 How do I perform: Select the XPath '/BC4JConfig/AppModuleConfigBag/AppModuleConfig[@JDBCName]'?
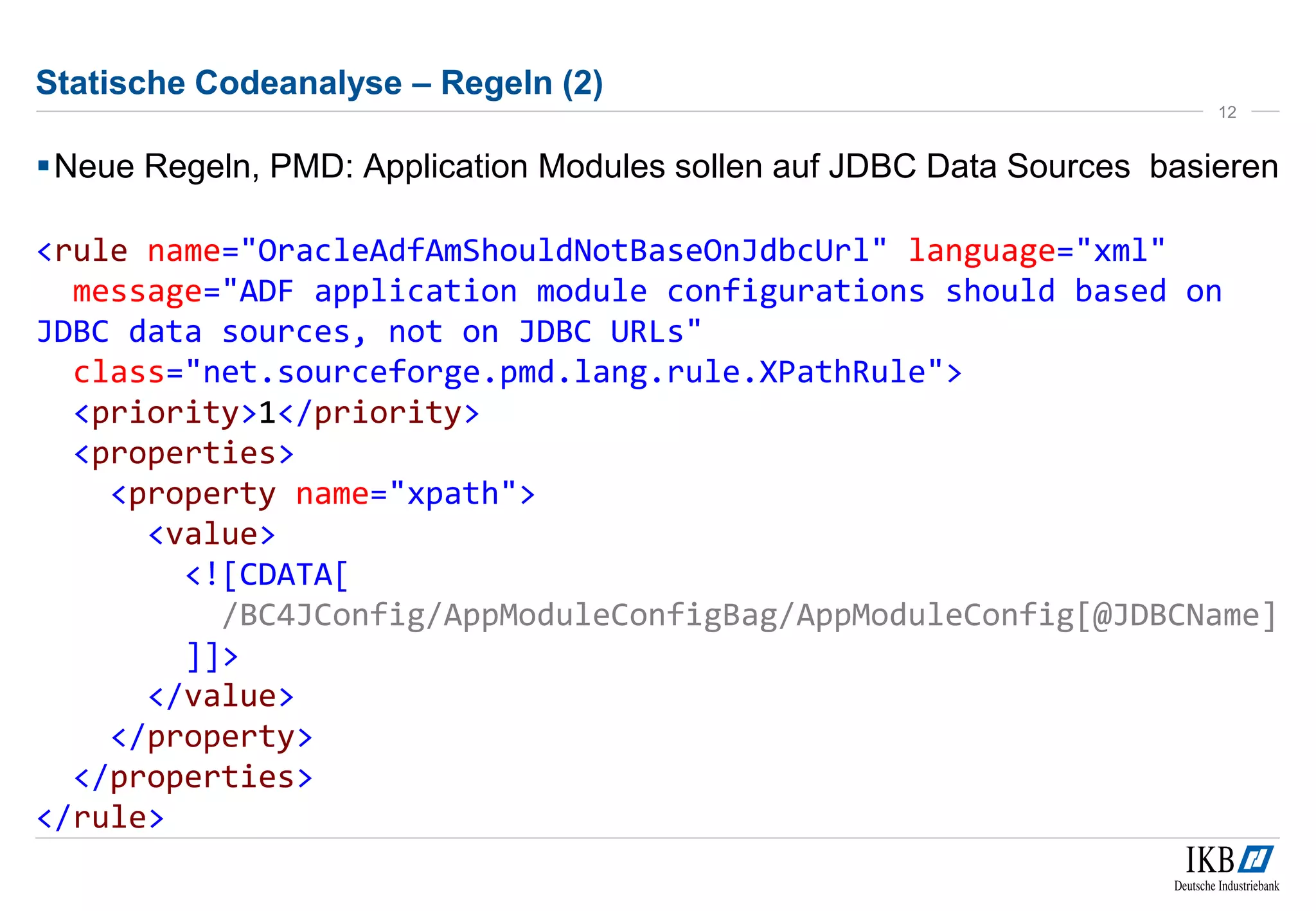[x=749, y=615]
